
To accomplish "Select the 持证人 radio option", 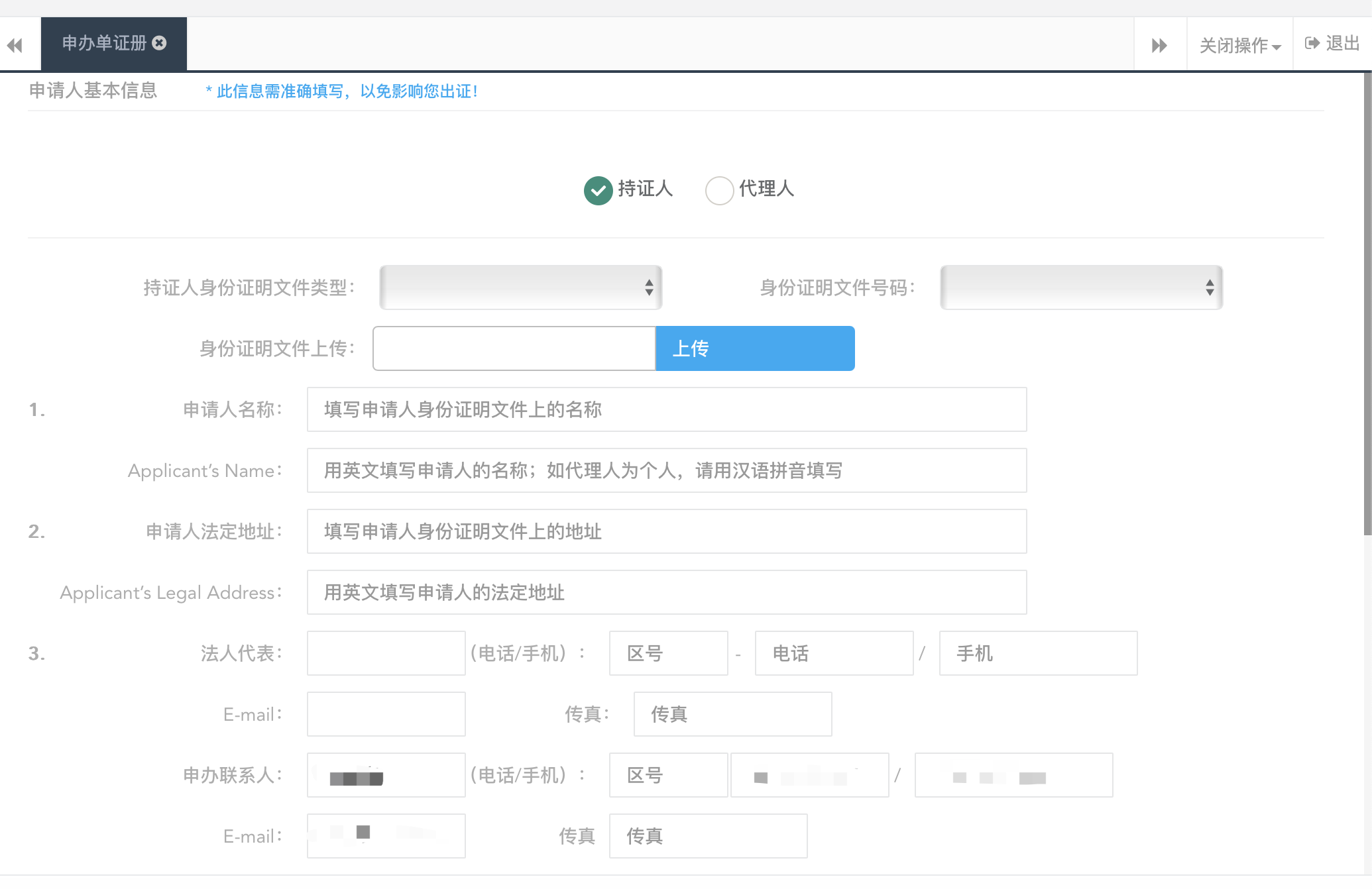I will 598,190.
